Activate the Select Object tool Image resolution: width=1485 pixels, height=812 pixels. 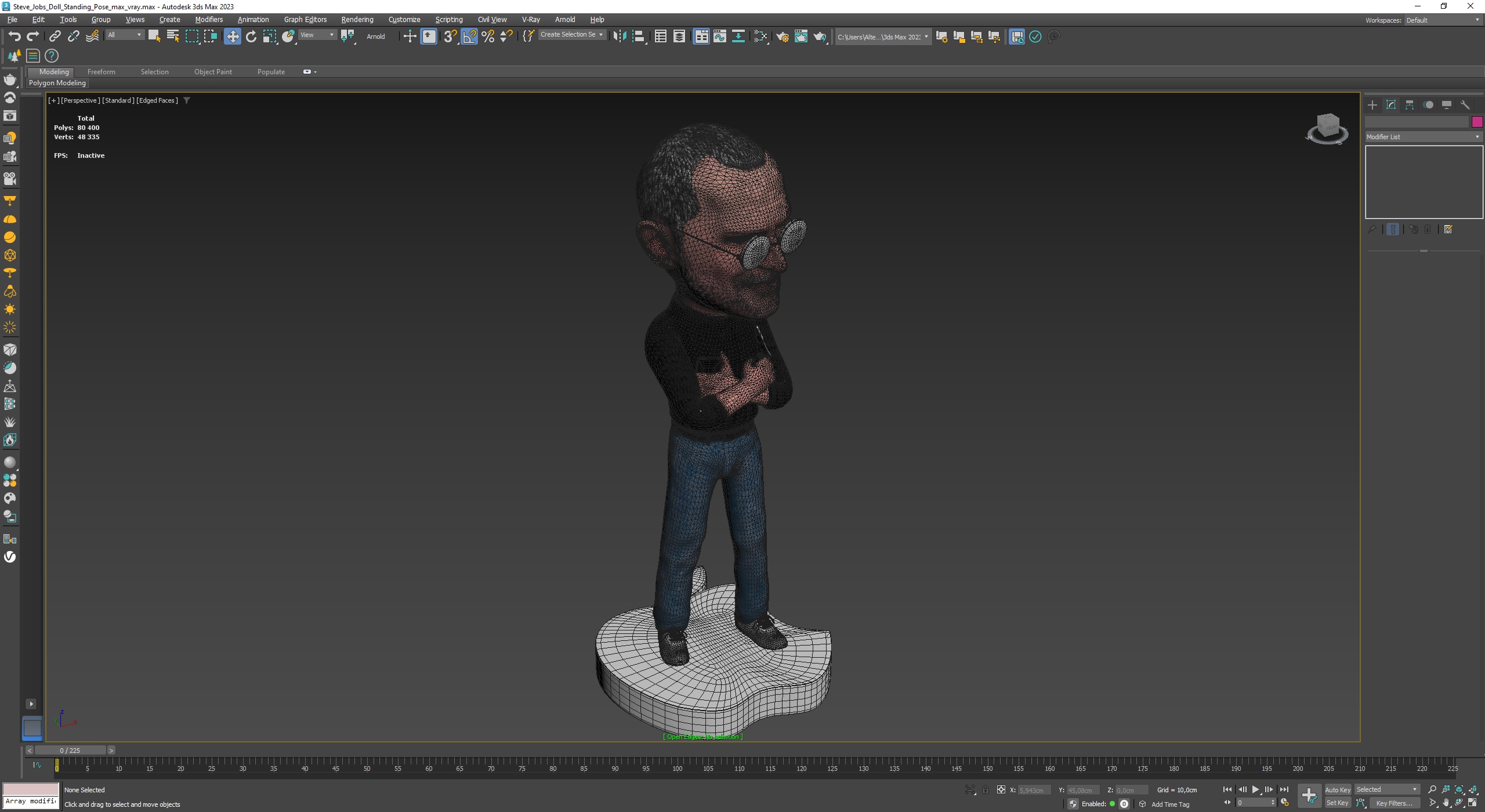click(x=154, y=37)
